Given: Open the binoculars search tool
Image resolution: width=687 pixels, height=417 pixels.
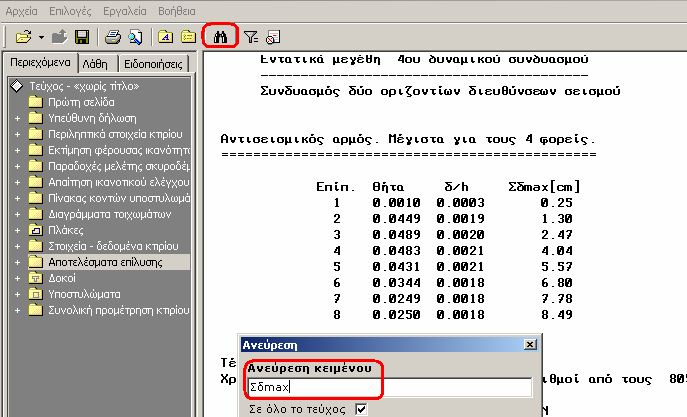Looking at the screenshot, I should [220, 37].
